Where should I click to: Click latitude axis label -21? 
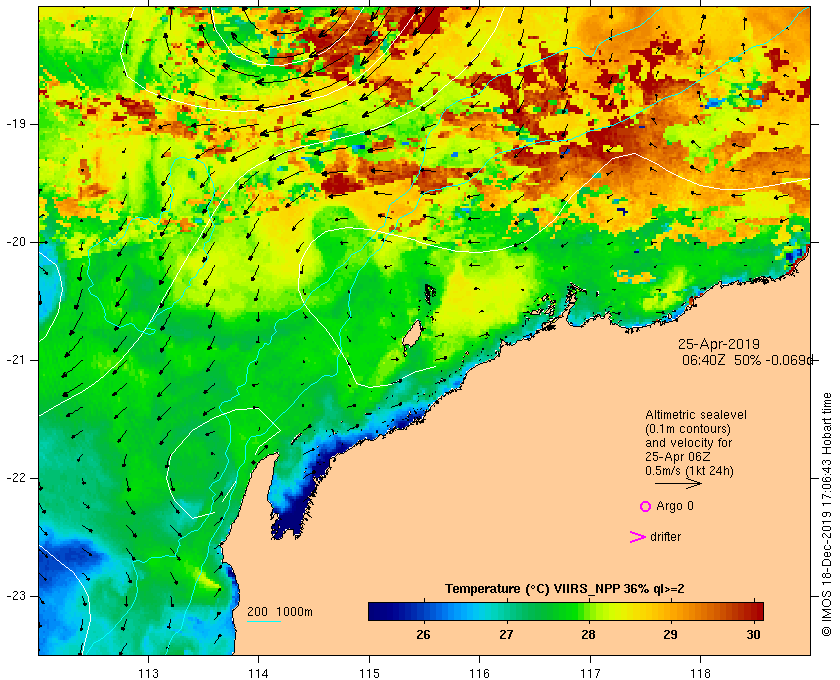click(16, 360)
